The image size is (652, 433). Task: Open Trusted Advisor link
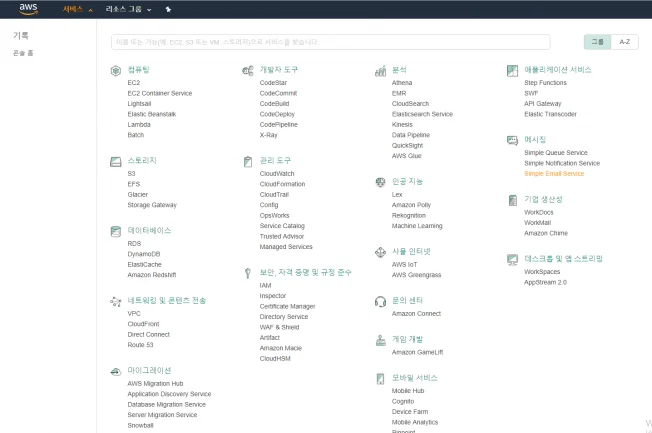pyautogui.click(x=282, y=236)
